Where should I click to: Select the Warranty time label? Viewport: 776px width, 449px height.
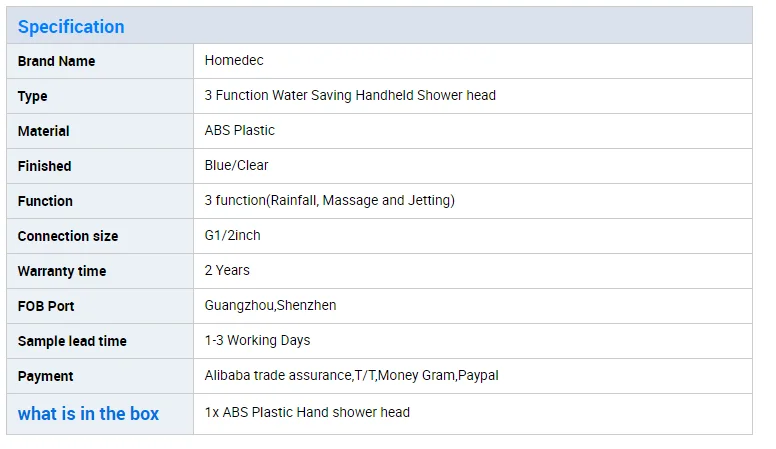62,271
